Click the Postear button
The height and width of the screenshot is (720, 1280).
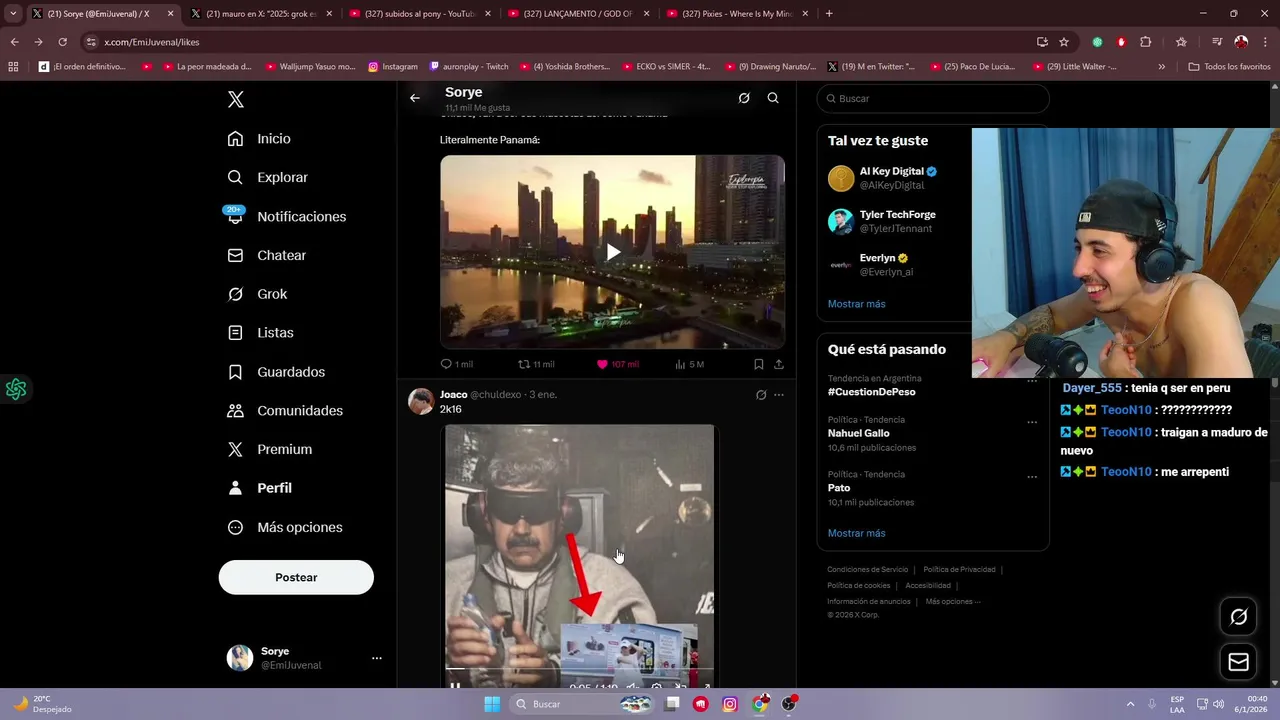(296, 577)
